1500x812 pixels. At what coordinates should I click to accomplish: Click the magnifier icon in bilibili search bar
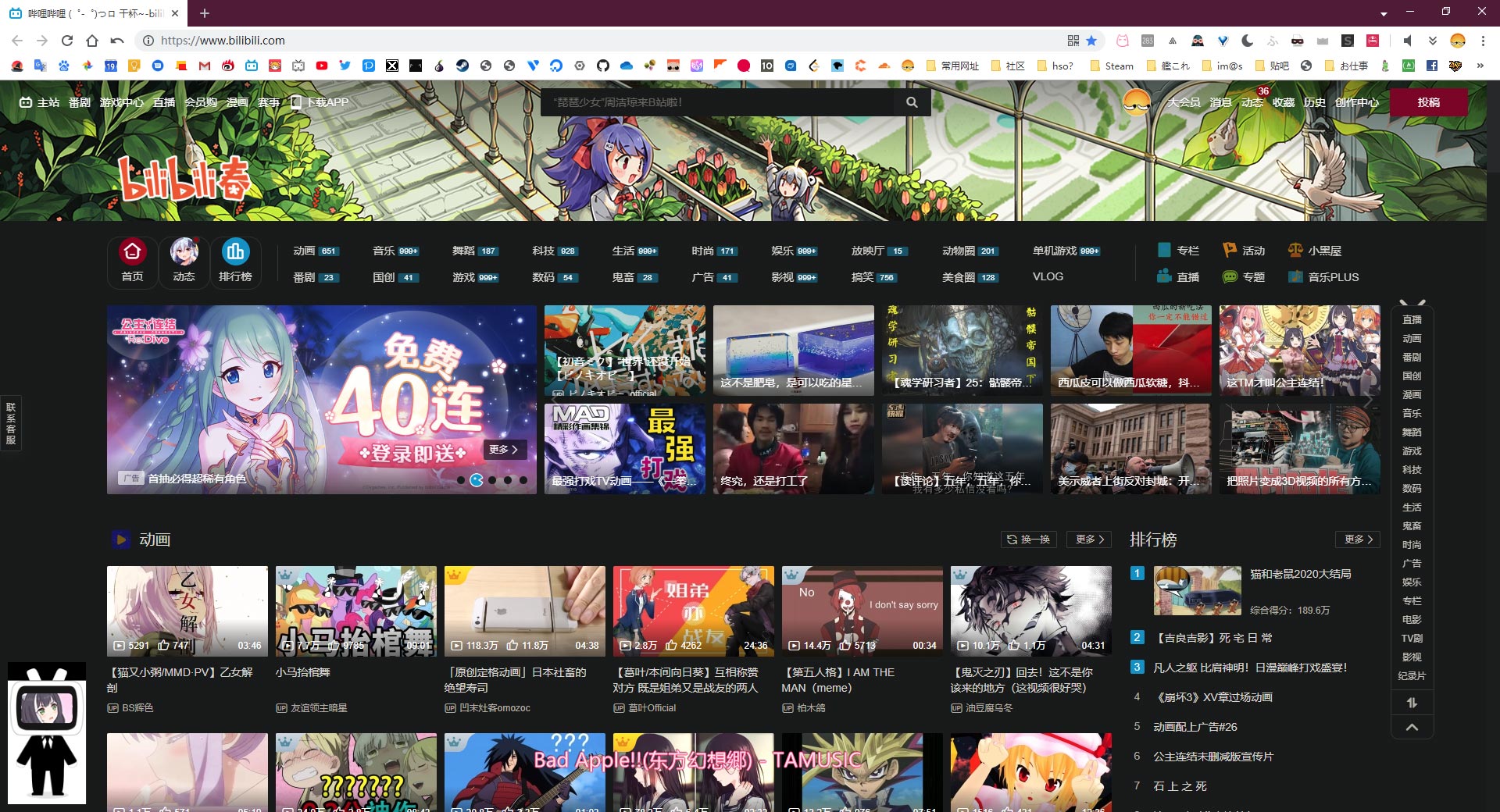pyautogui.click(x=912, y=102)
